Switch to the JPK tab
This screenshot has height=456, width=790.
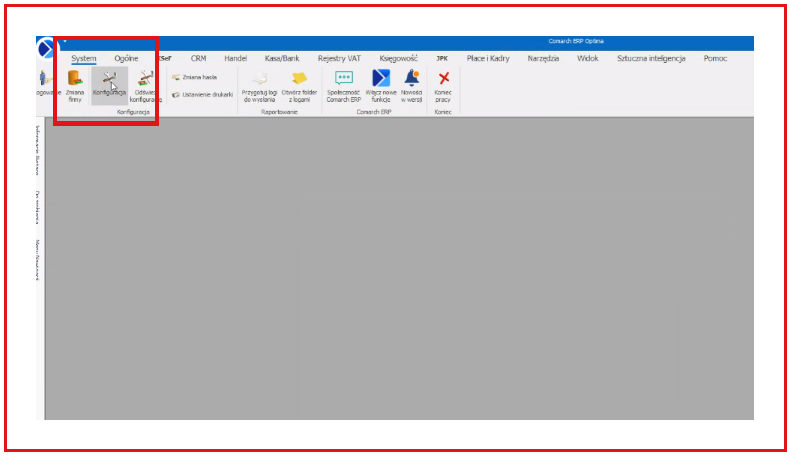(x=442, y=58)
